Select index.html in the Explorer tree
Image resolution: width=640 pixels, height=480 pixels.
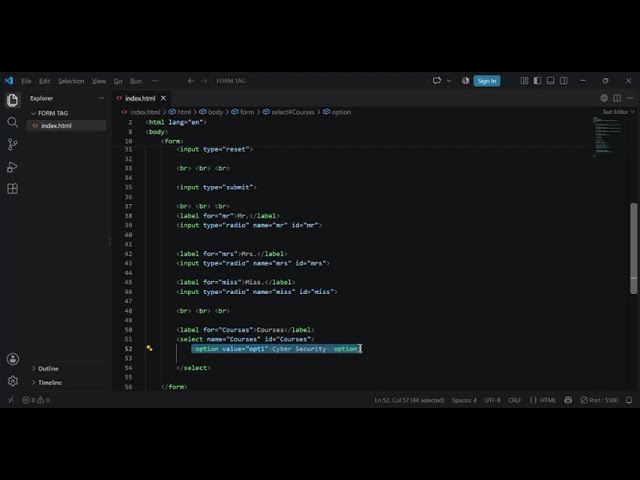coord(67,125)
